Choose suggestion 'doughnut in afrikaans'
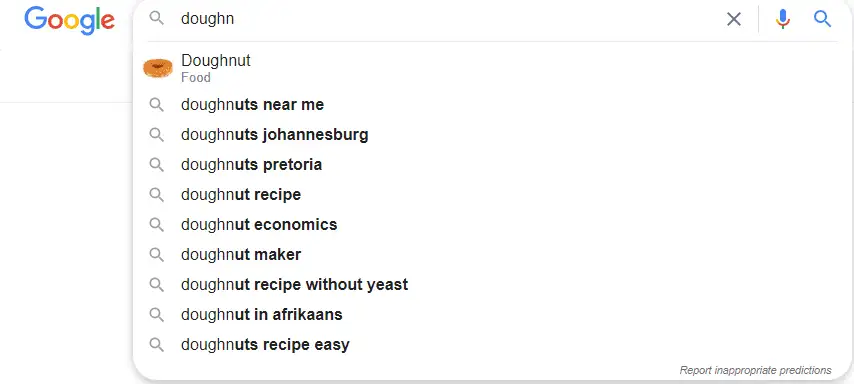Screen dimensions: 854x384 (x=492, y=314)
